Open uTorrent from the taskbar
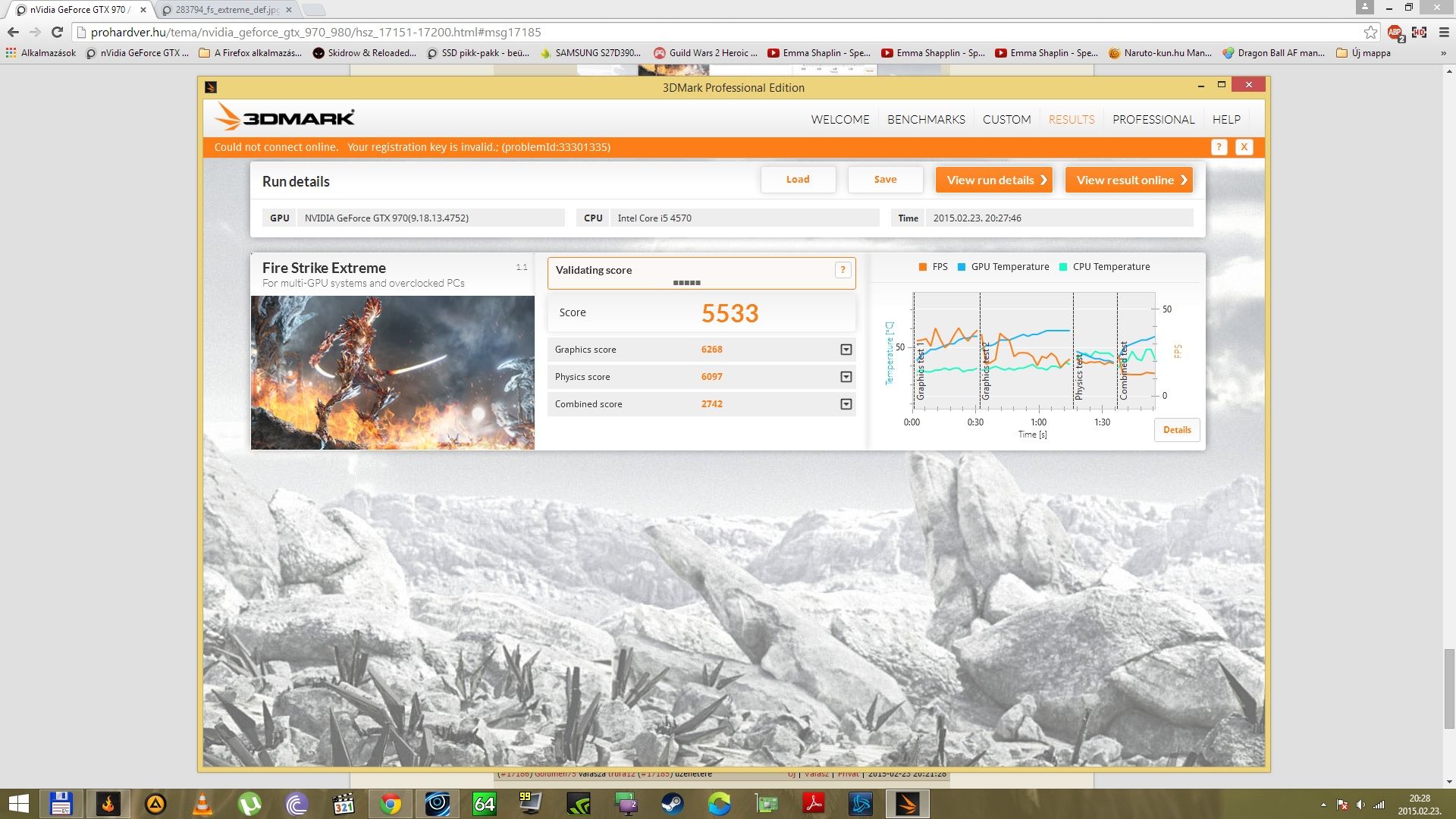1456x819 pixels. pos(249,804)
